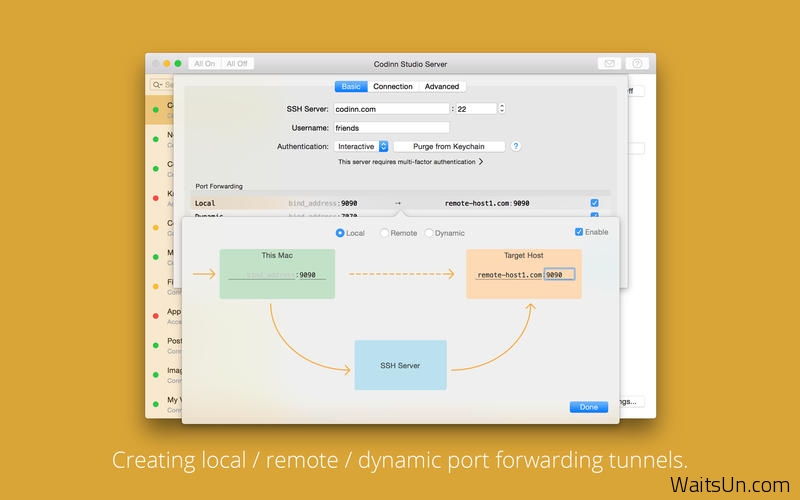
Task: Select the Dynamic radio button
Action: pos(429,233)
